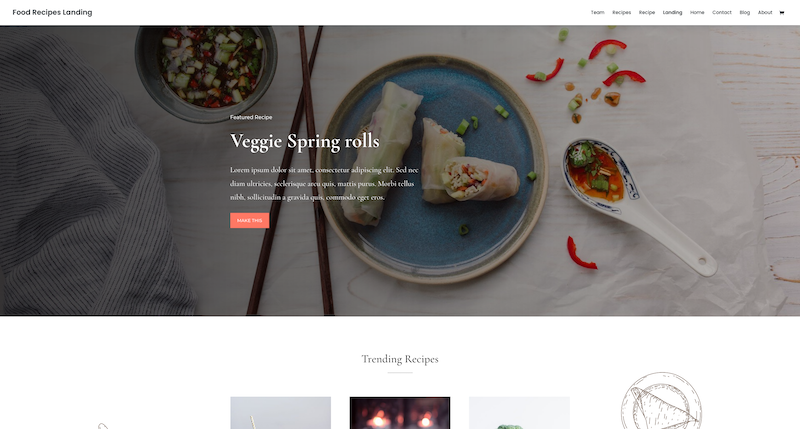Viewport: 800px width, 429px height.
Task: Click the Trending Recipes section heading
Action: [400, 359]
